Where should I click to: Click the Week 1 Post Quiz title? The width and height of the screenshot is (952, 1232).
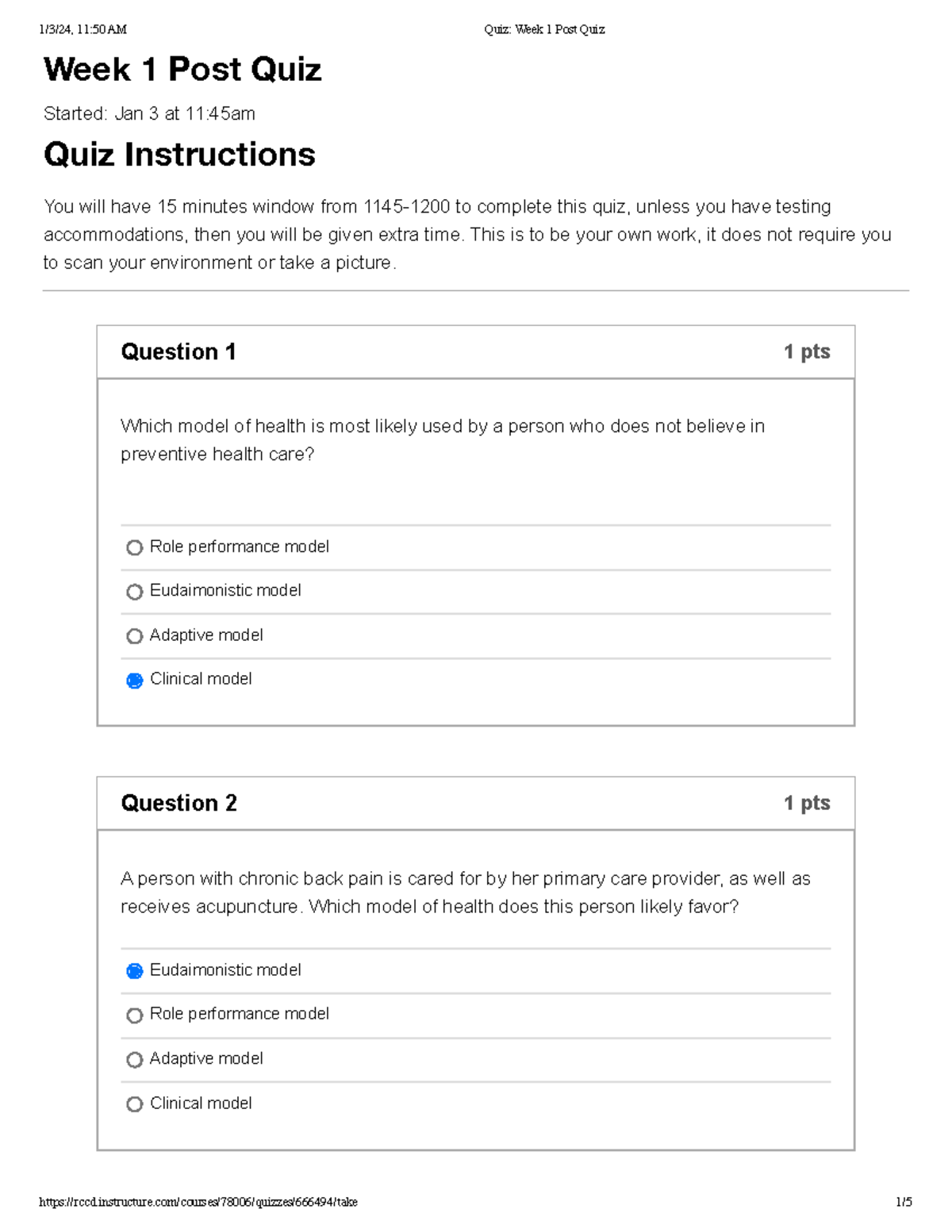coord(182,71)
